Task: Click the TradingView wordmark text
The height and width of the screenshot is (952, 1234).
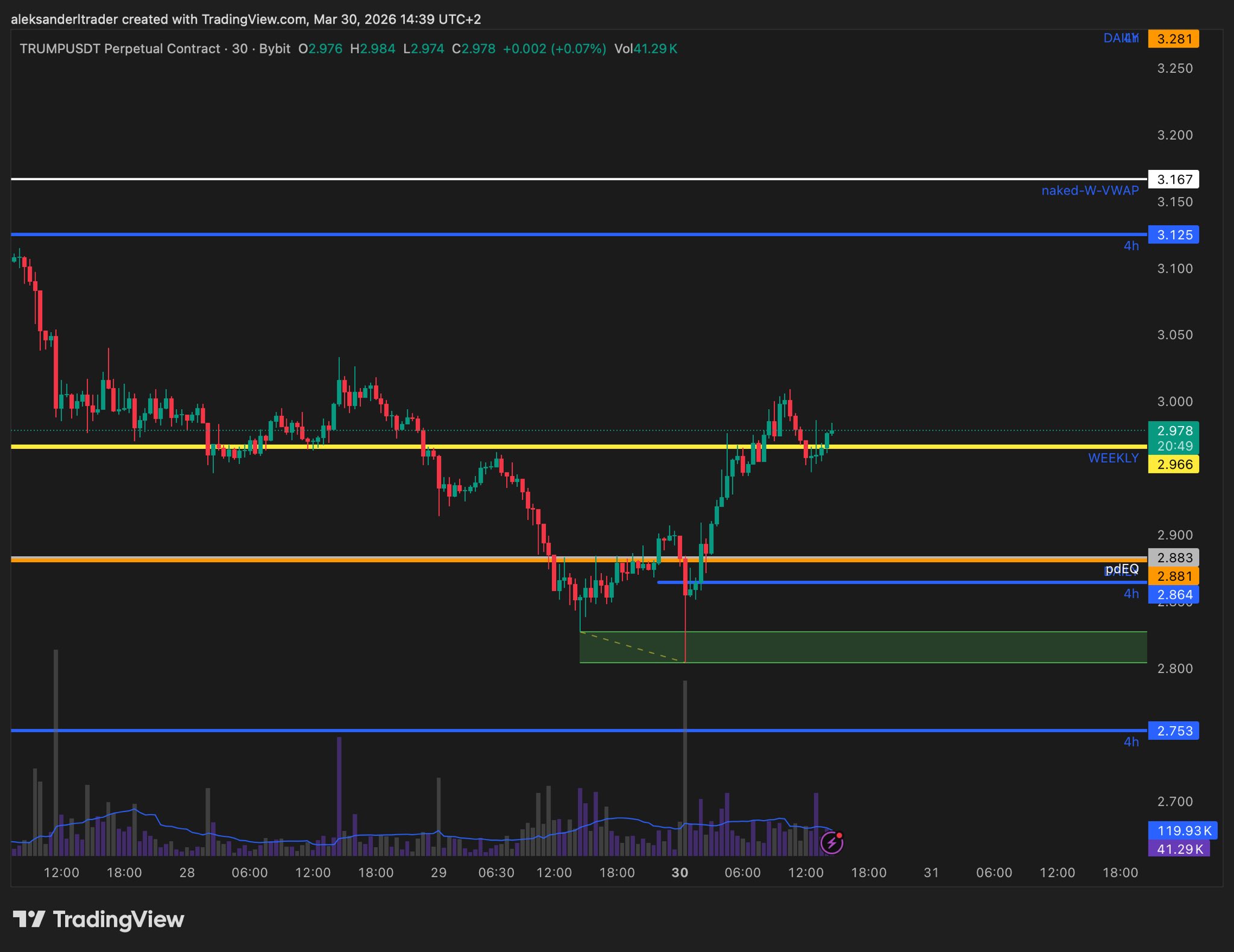Action: (119, 919)
